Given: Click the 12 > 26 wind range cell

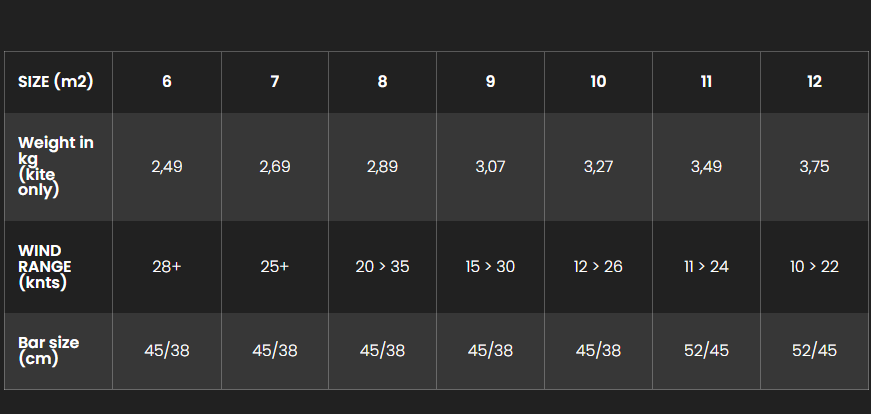Looking at the screenshot, I should (x=598, y=267).
